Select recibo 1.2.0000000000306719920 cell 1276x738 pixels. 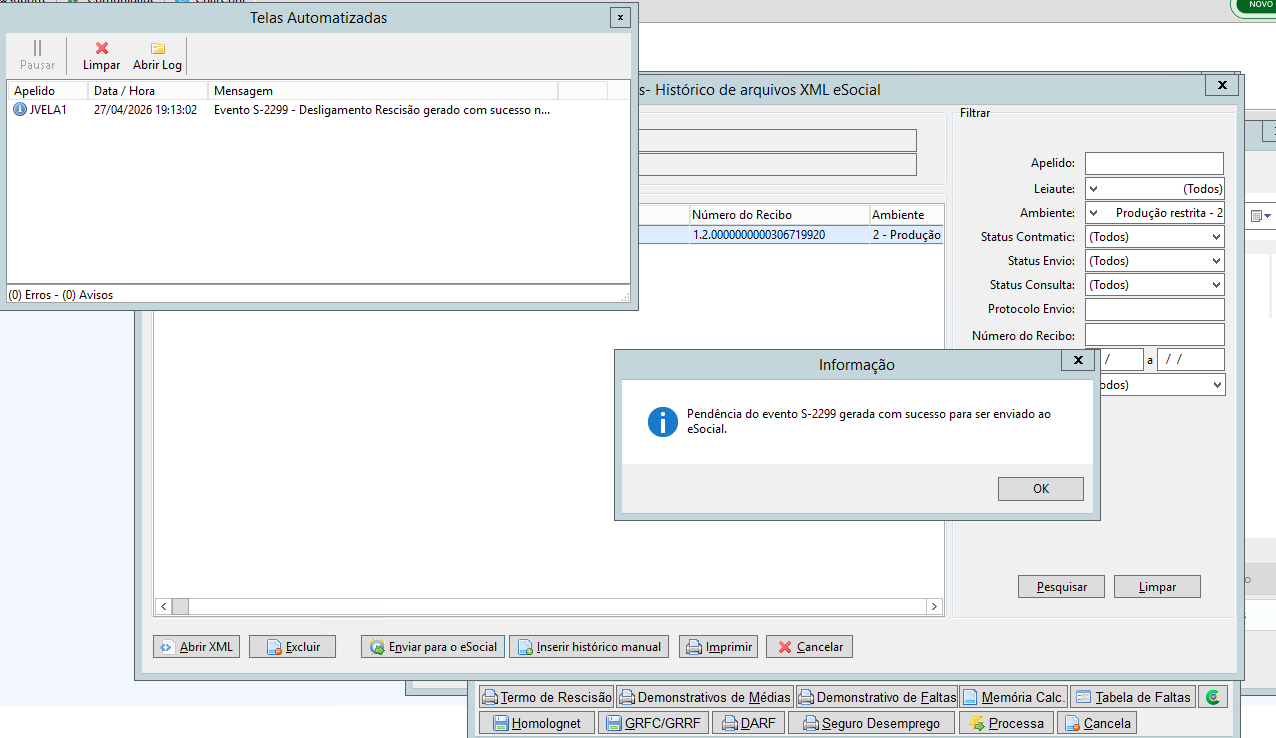pos(779,235)
